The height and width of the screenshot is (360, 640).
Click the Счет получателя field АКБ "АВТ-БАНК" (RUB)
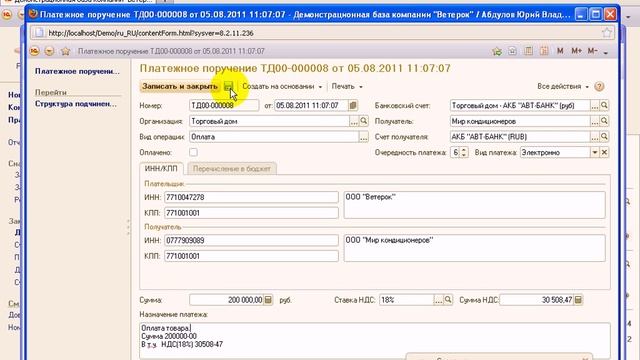[520, 137]
